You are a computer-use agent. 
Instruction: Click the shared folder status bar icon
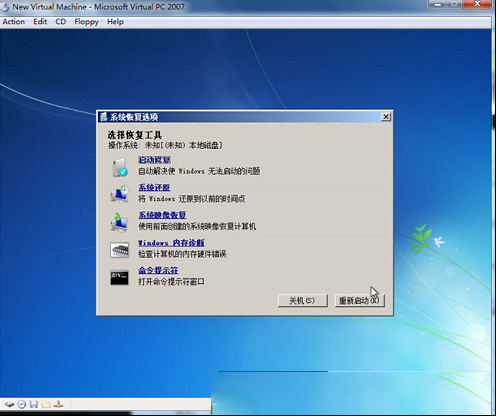point(46,405)
